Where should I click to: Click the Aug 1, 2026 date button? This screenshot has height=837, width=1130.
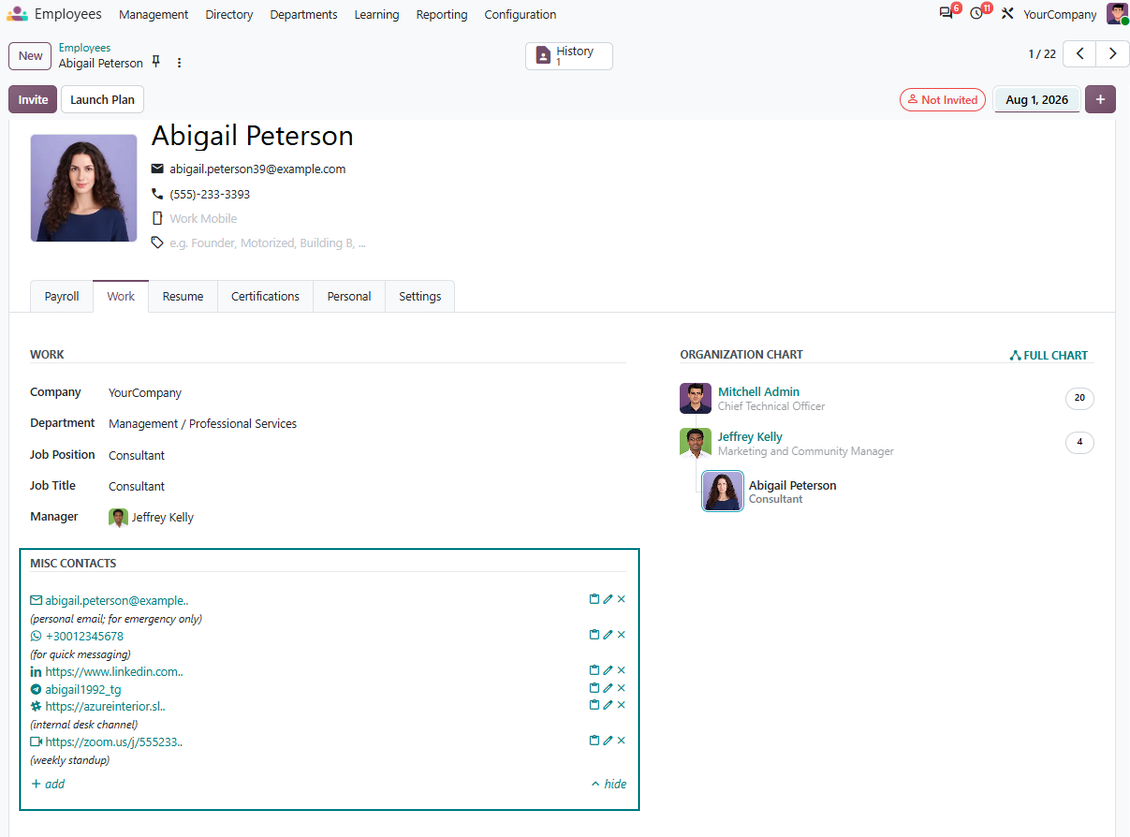pyautogui.click(x=1037, y=99)
